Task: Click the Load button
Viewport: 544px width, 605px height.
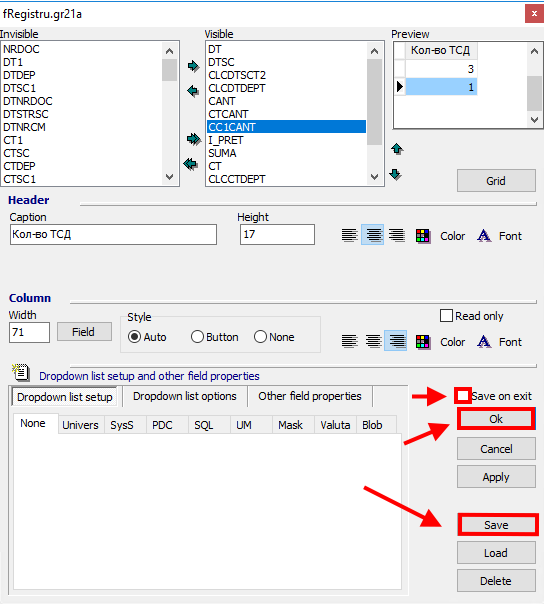Action: pos(496,553)
